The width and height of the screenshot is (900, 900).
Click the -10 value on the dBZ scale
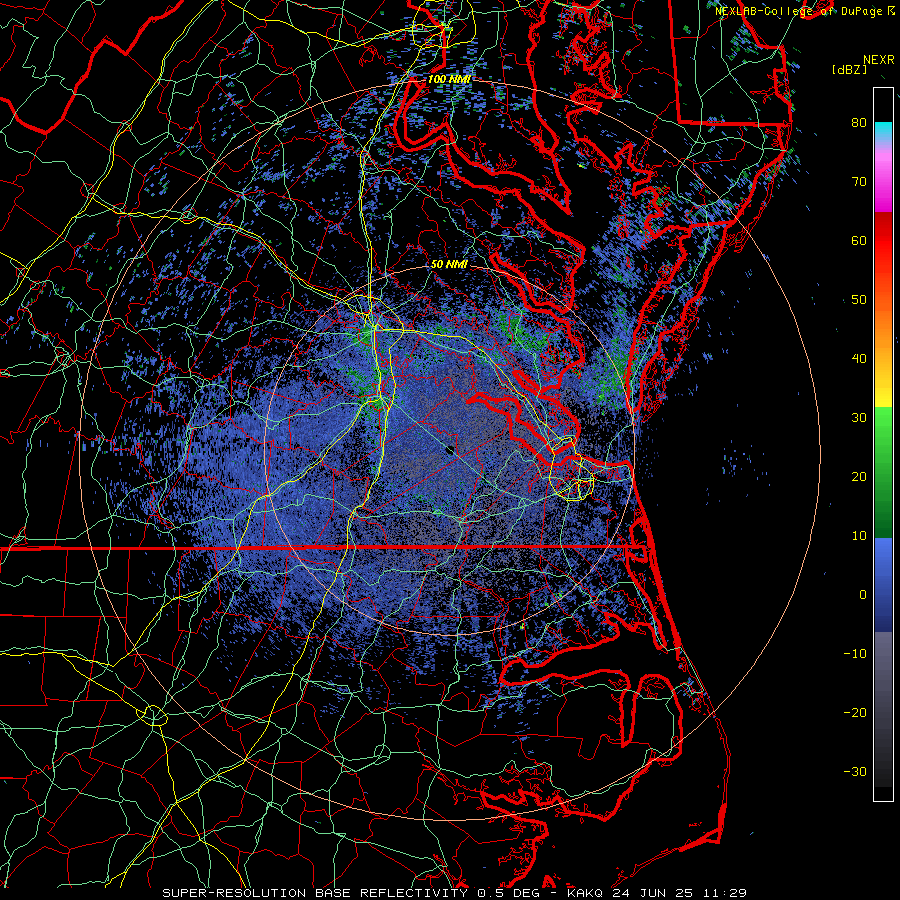855,654
